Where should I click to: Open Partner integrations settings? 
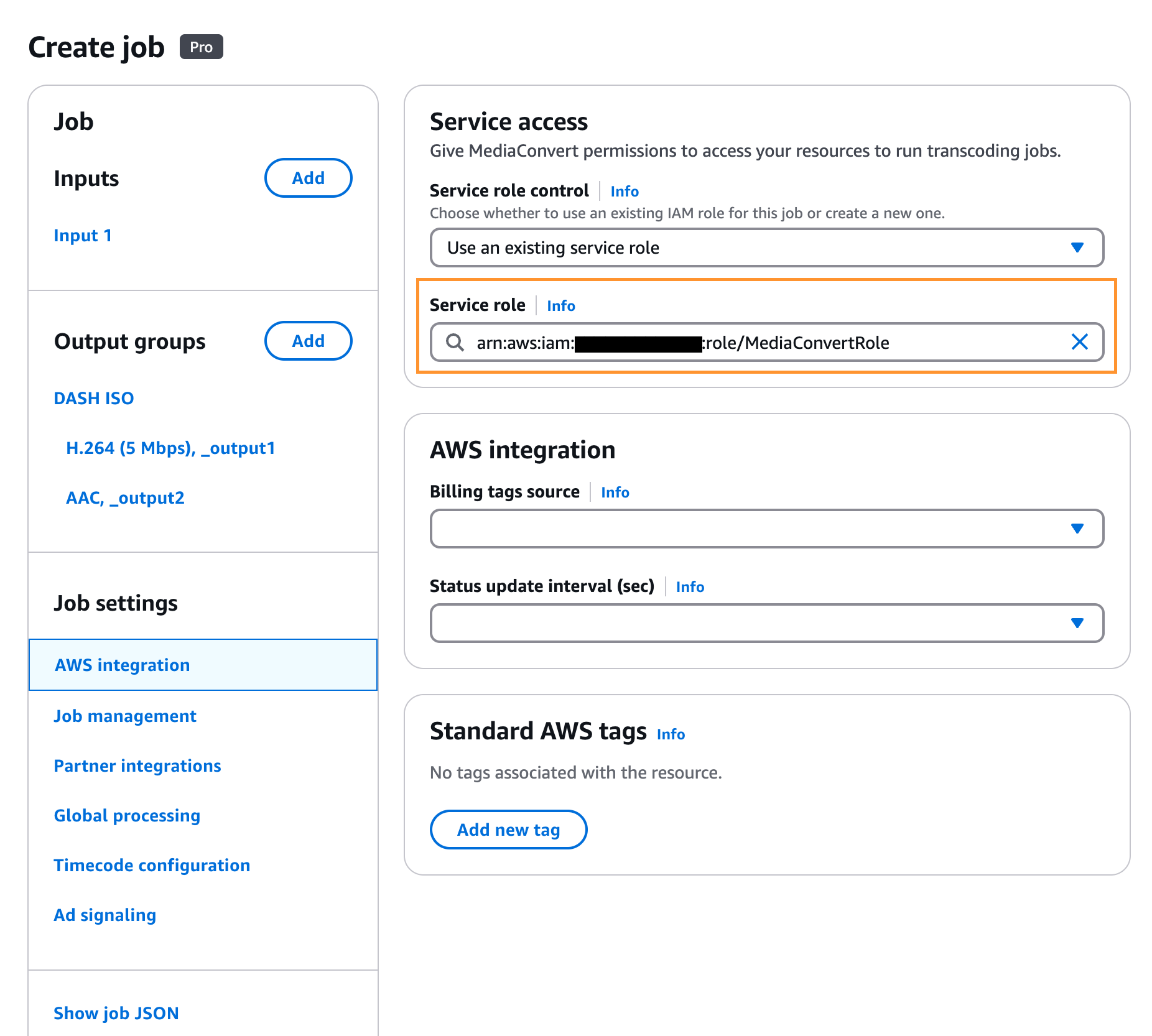point(137,765)
